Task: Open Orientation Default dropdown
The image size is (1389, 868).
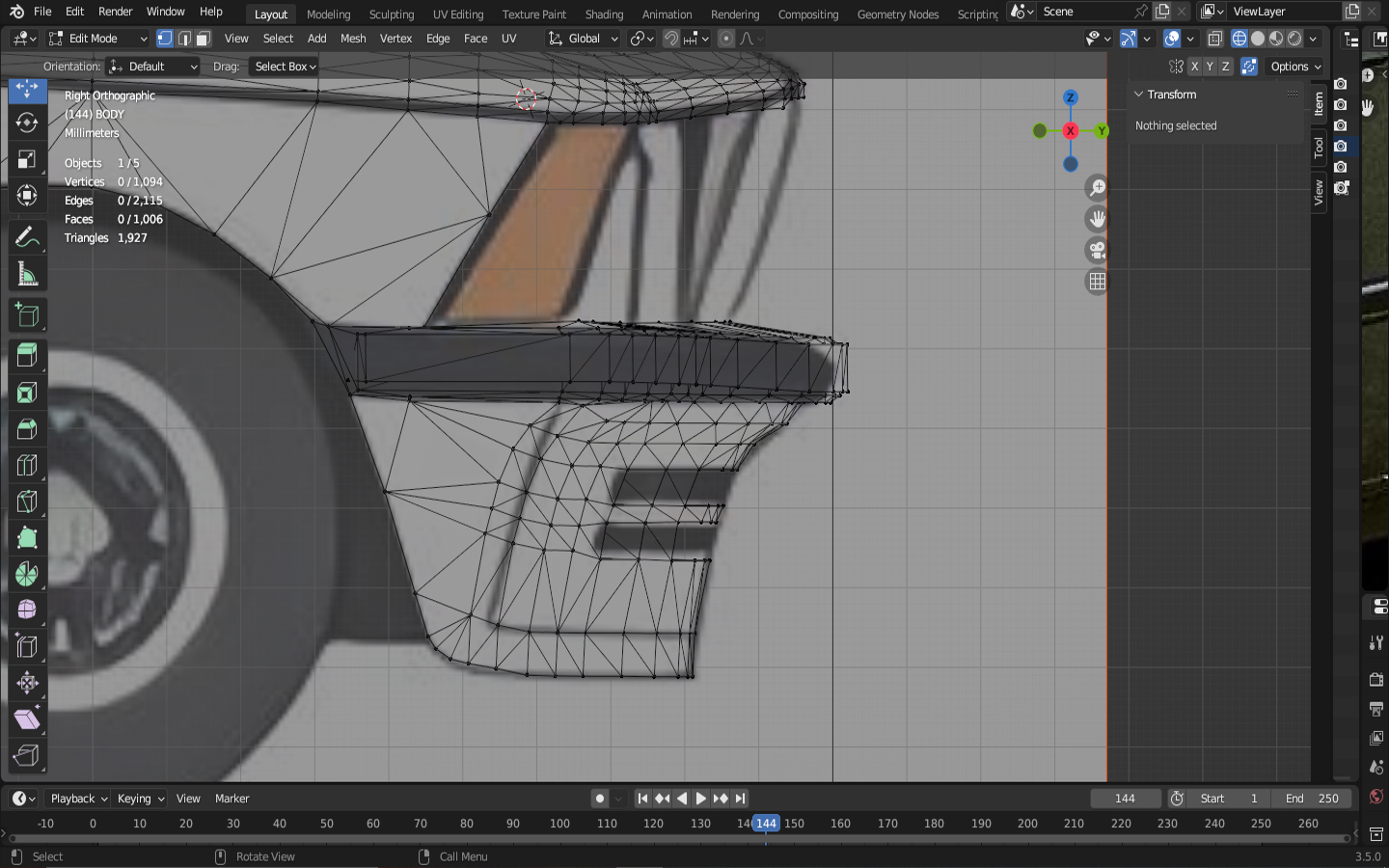Action: [x=153, y=67]
